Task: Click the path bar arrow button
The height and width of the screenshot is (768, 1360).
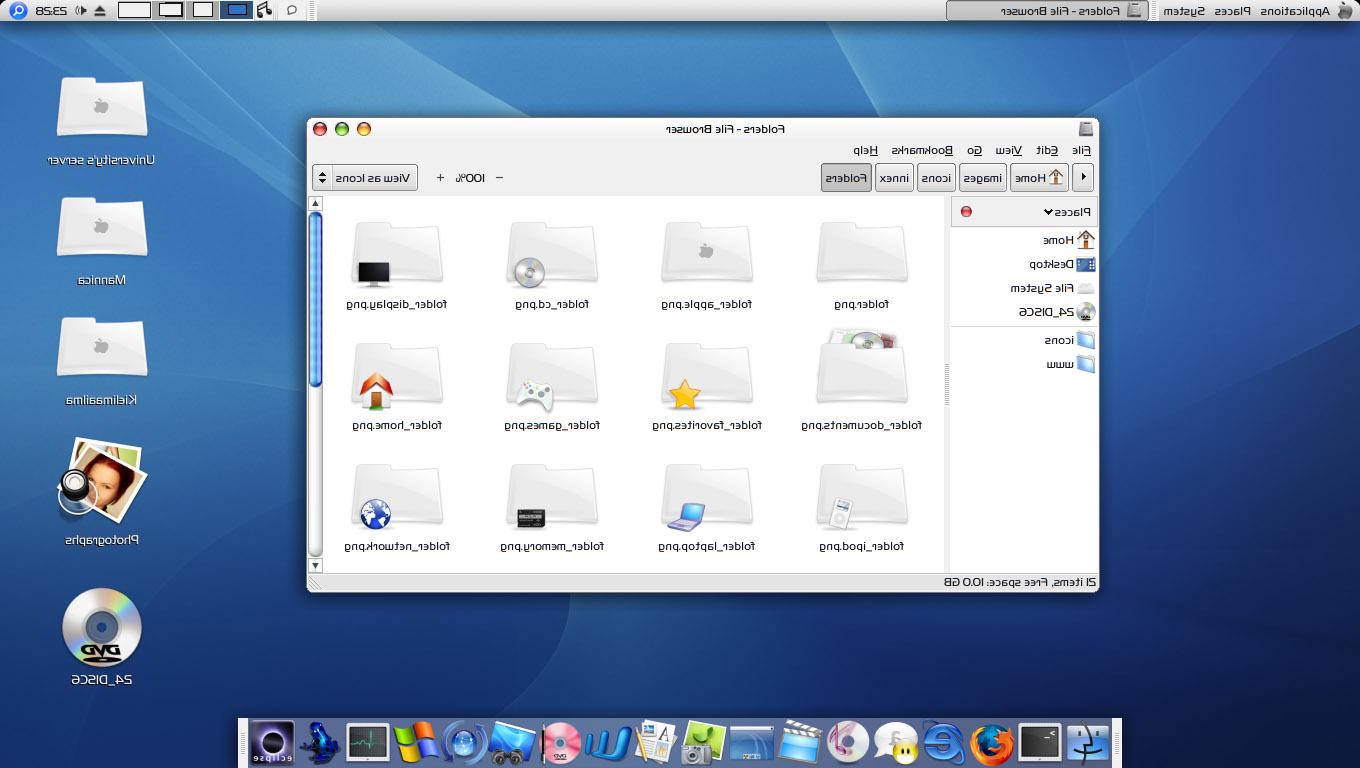Action: point(1082,178)
